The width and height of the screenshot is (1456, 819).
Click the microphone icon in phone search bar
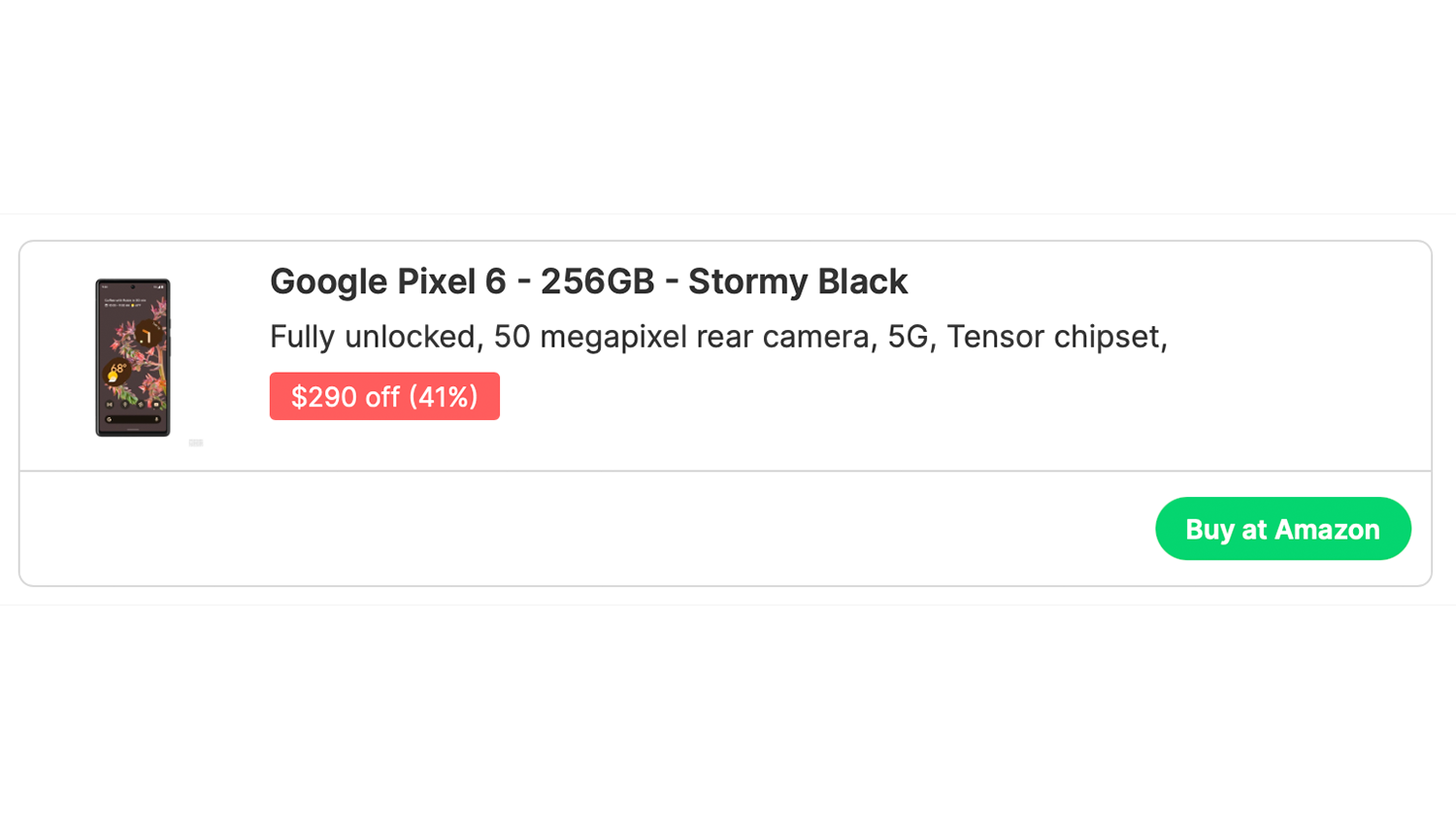pos(156,419)
